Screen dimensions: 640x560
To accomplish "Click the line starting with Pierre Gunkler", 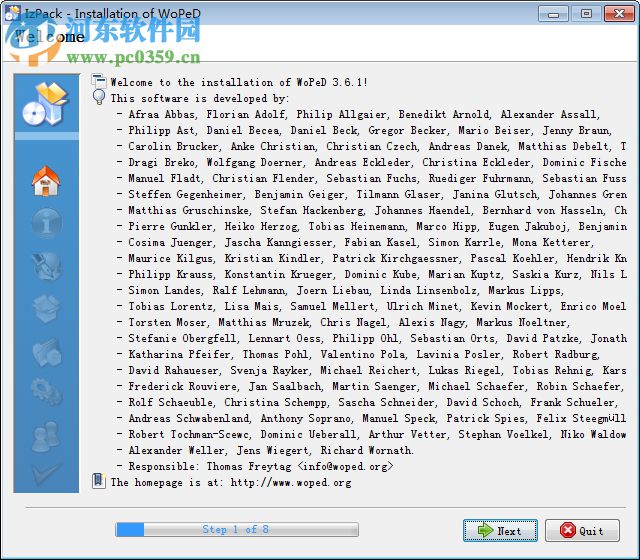I will [371, 226].
